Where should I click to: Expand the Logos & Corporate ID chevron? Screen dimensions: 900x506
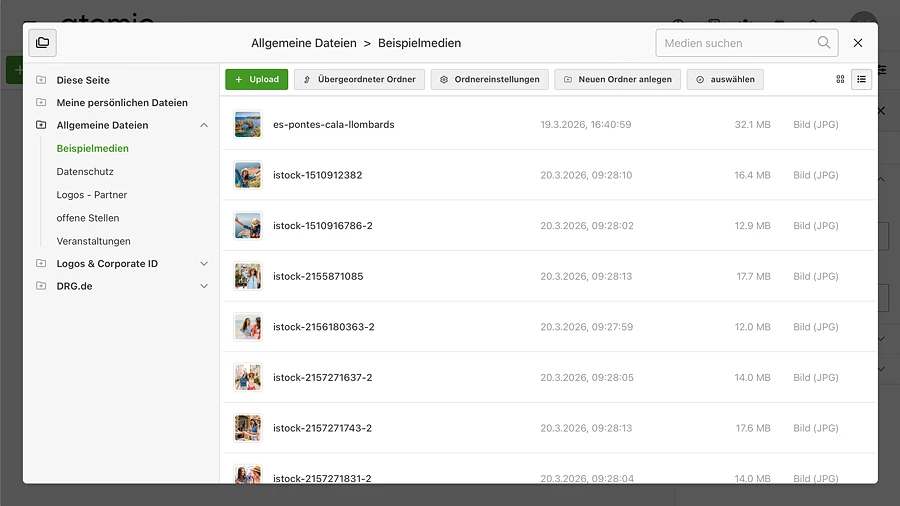click(204, 264)
